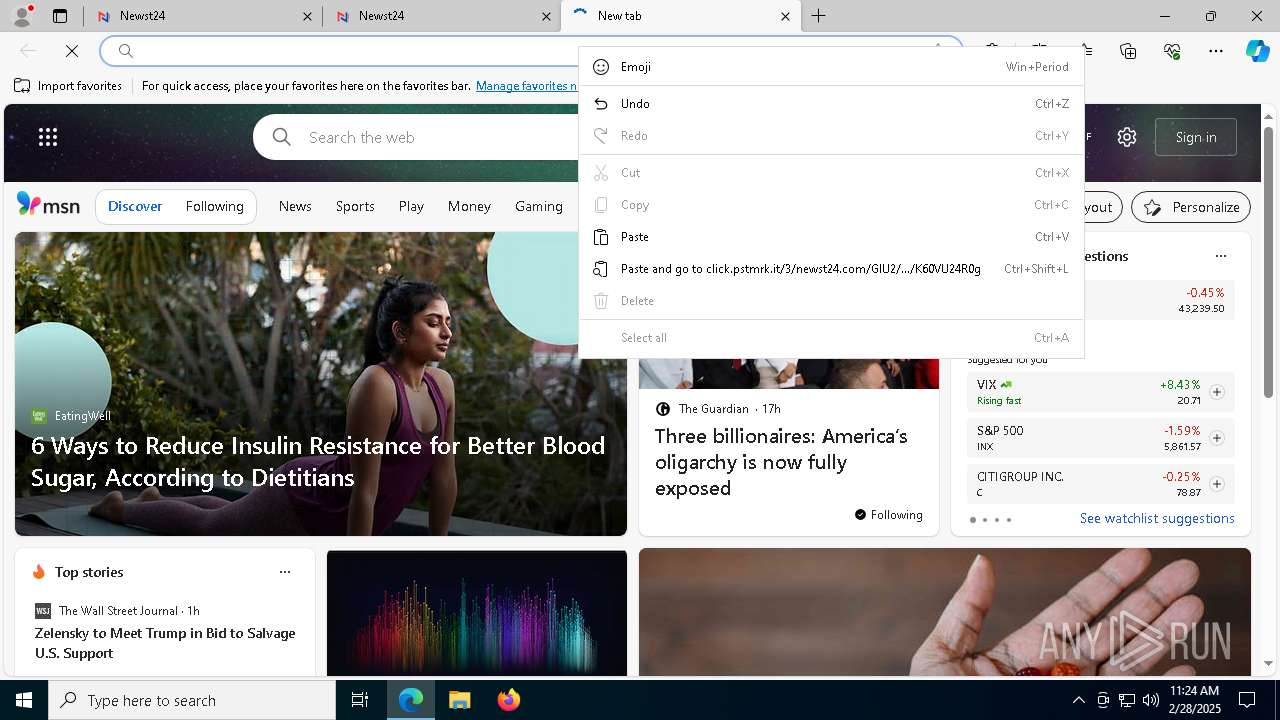Open the Manage favorites link
The width and height of the screenshot is (1280, 720).
click(527, 86)
